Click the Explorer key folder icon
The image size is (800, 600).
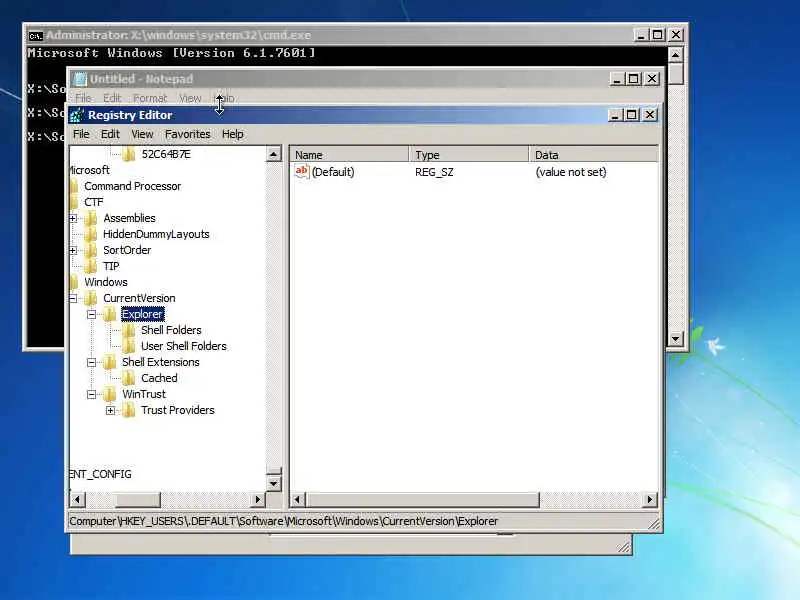point(110,314)
